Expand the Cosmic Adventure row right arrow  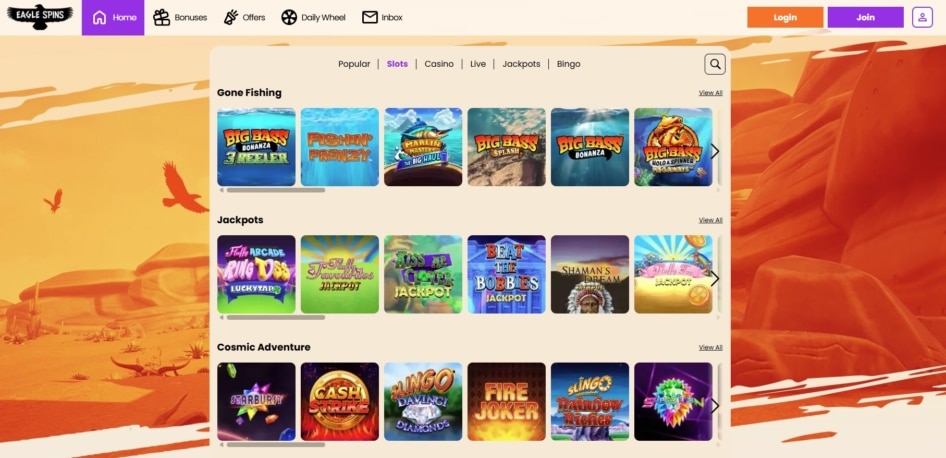pos(715,406)
